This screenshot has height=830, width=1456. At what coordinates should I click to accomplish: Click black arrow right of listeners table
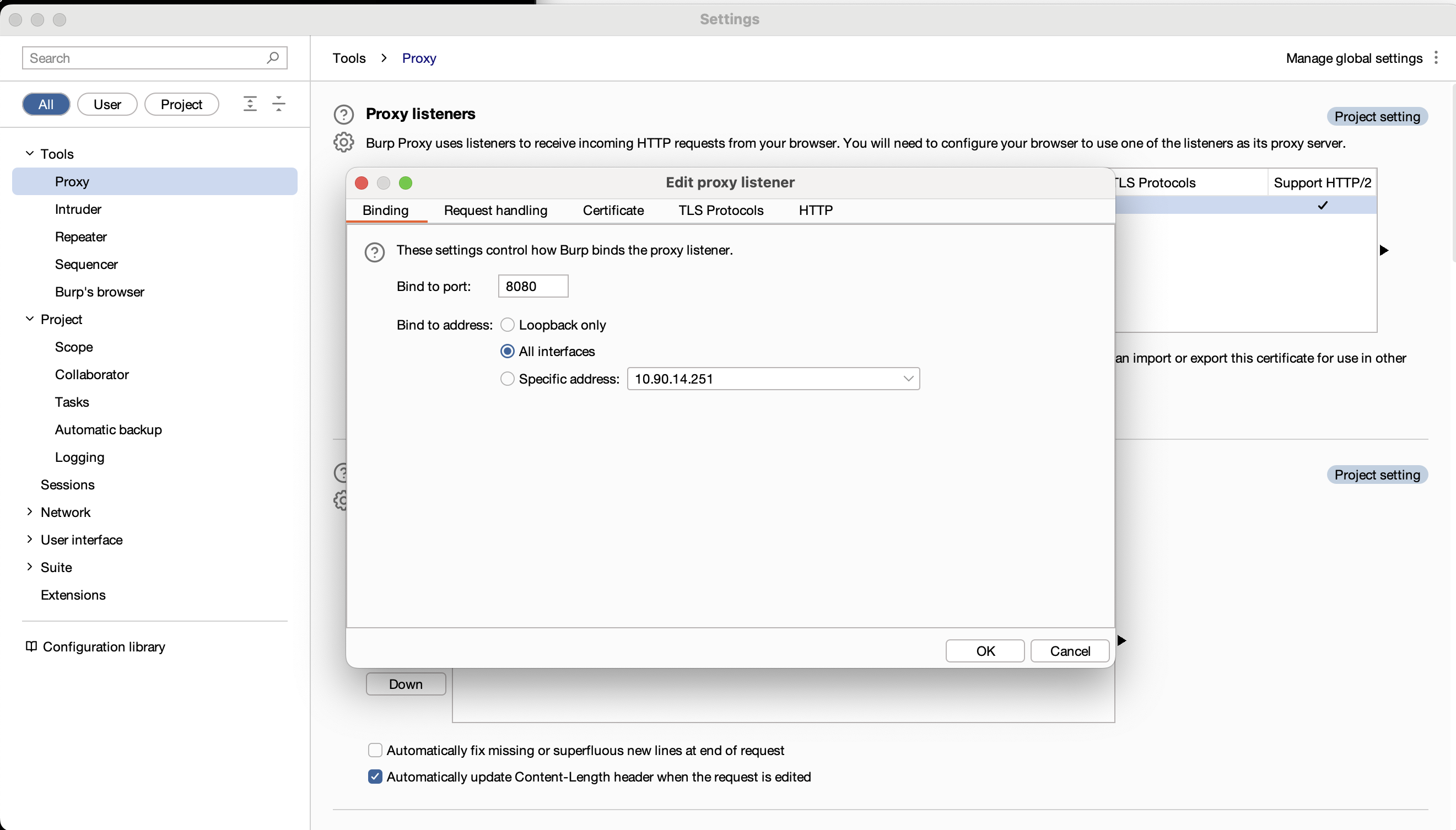(x=1384, y=250)
